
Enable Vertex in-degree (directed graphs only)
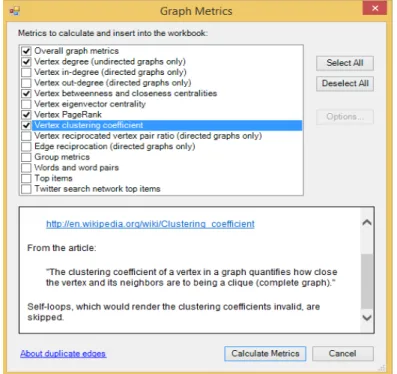coord(26,72)
